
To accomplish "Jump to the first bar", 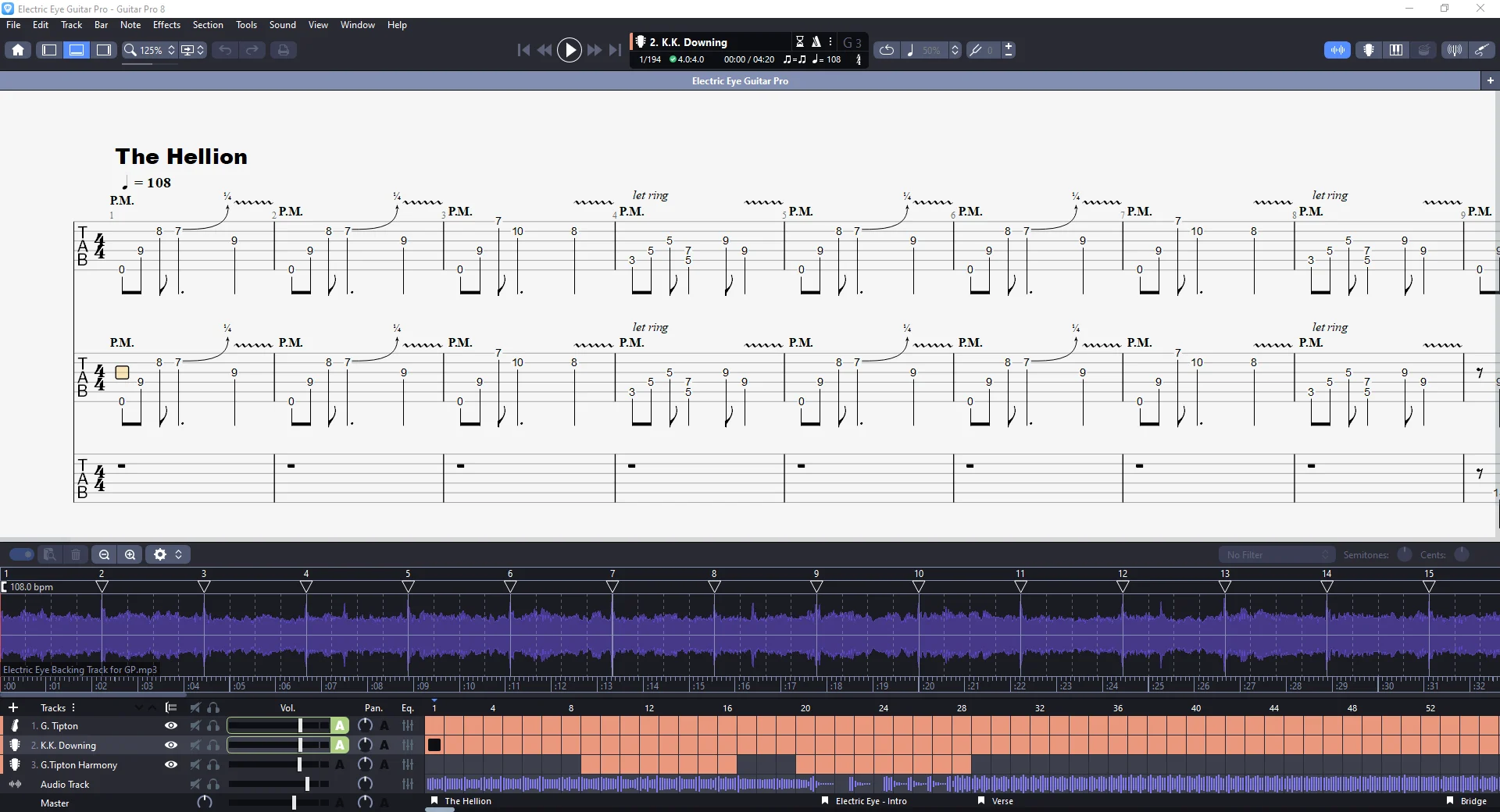I will [x=523, y=50].
